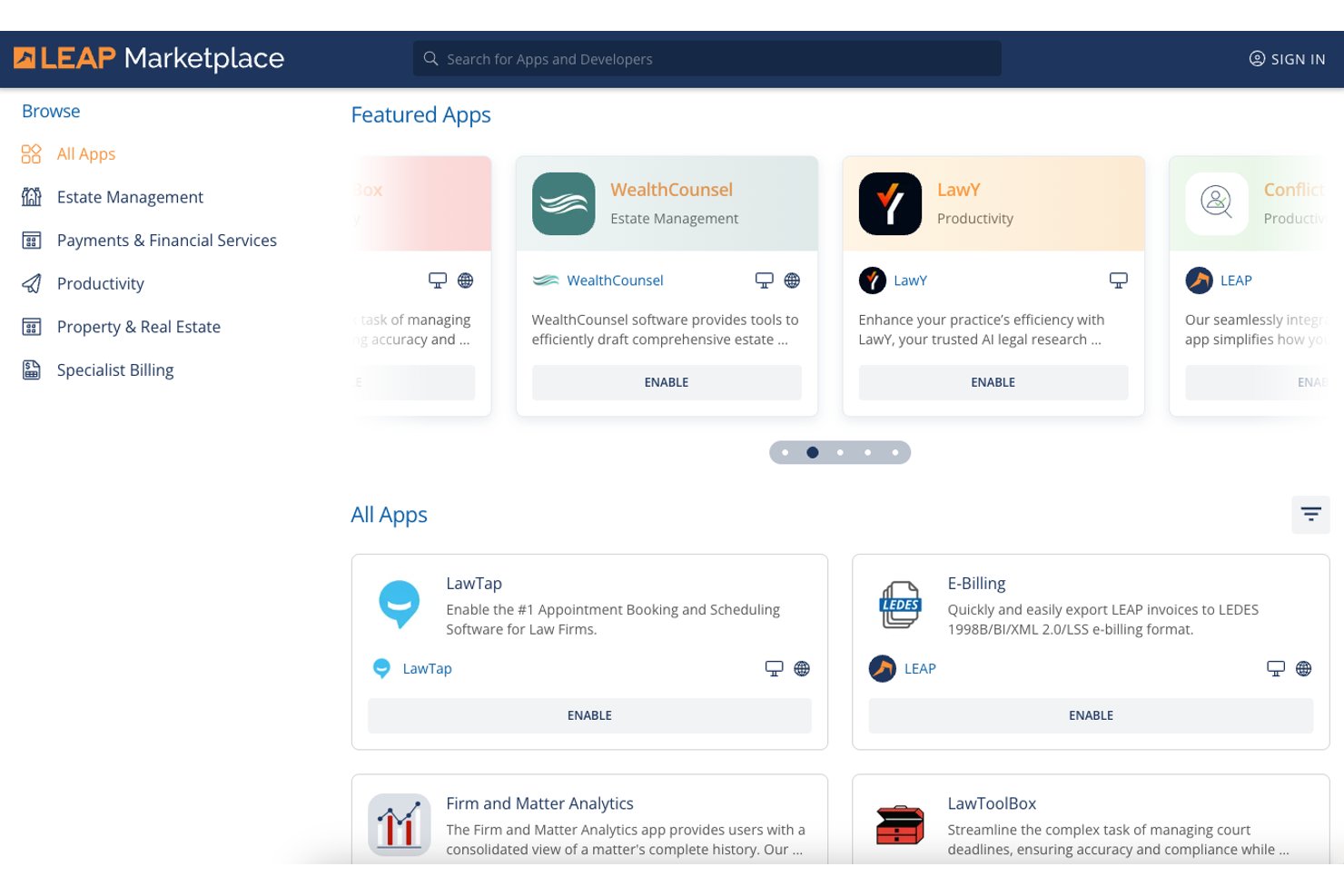Open LawY developer link
1344x896 pixels.
(x=910, y=281)
